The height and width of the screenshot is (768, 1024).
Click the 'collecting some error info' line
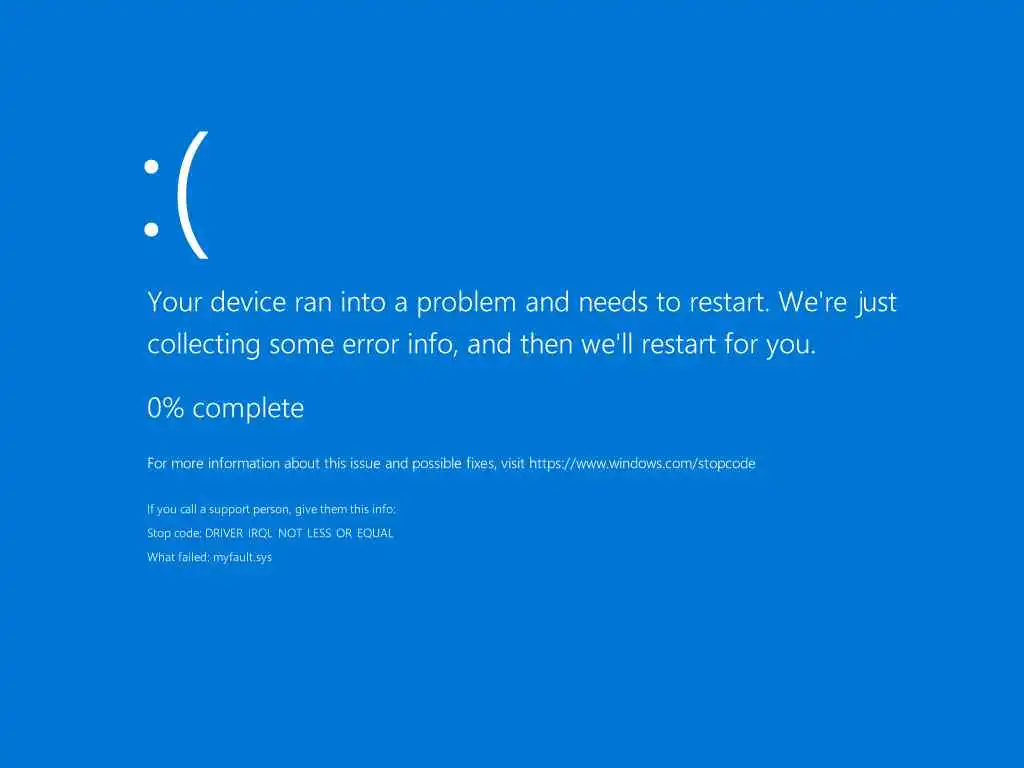click(481, 344)
